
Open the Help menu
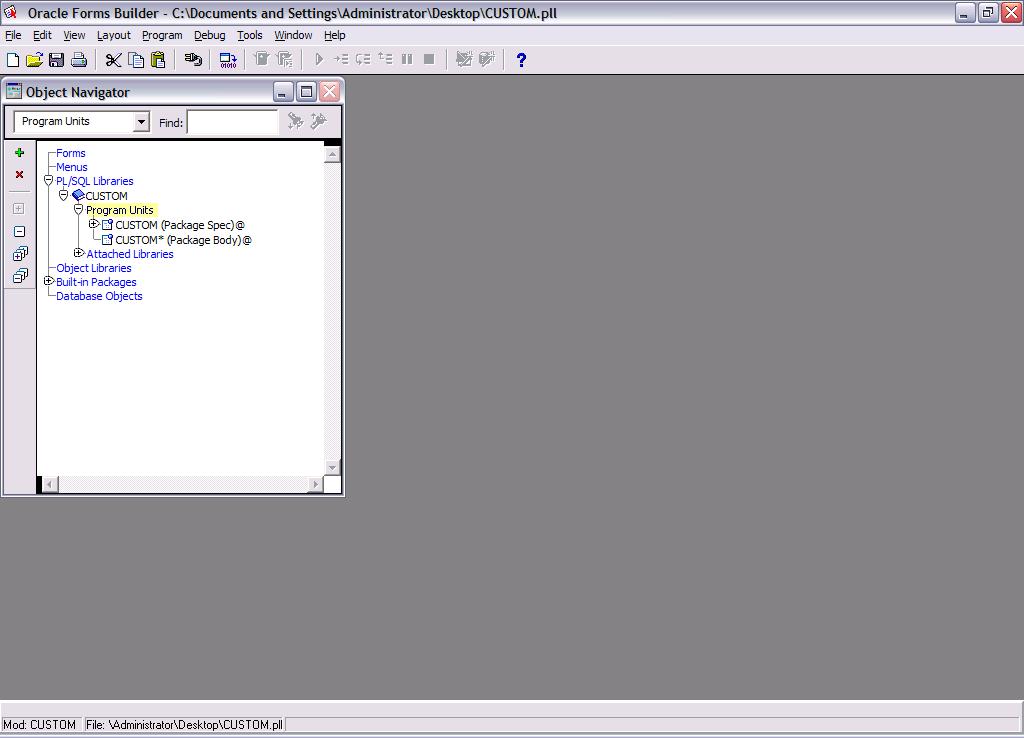[334, 35]
